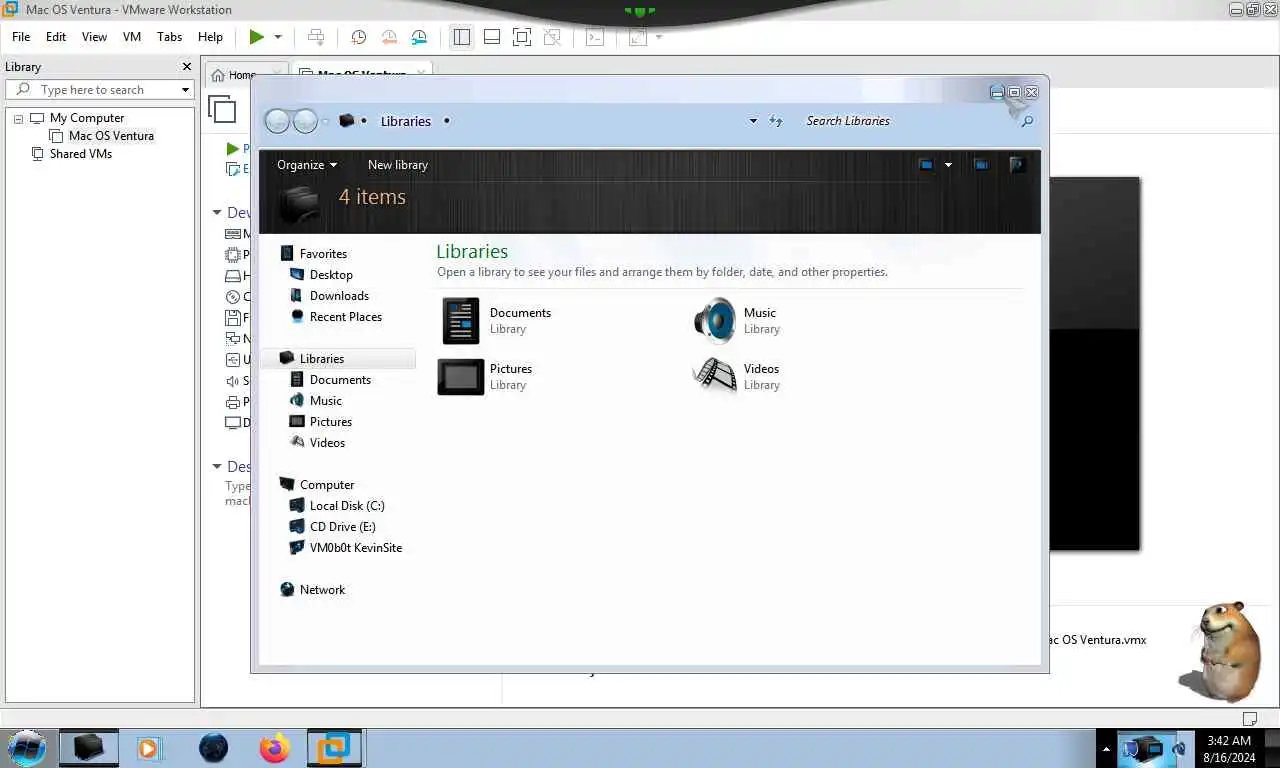Click the Back button in Libraries window
The height and width of the screenshot is (768, 1280).
[277, 121]
